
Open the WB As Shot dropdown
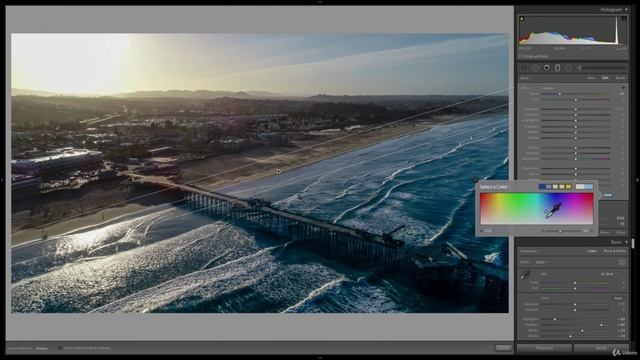tap(608, 274)
